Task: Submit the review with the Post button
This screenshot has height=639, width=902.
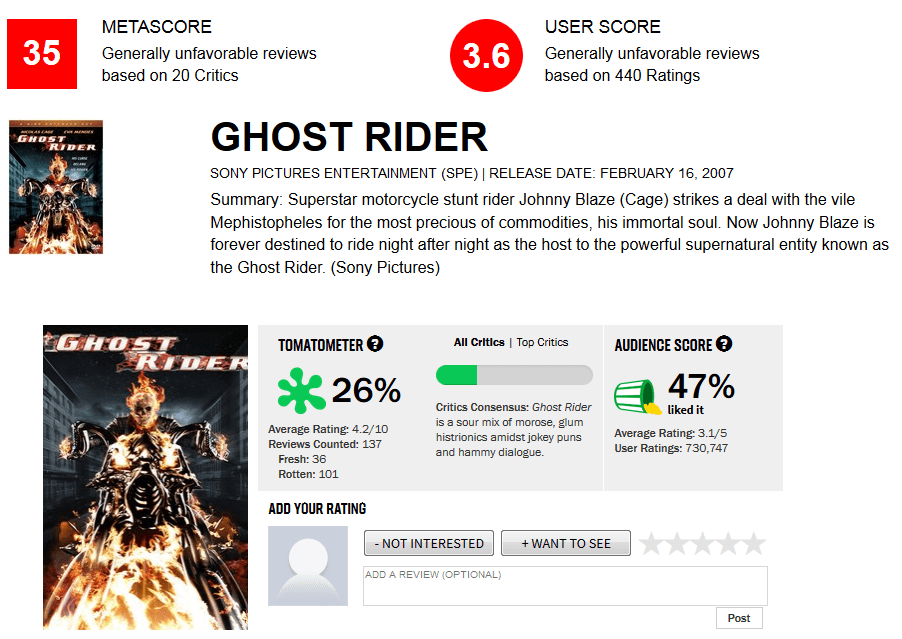Action: point(739,618)
